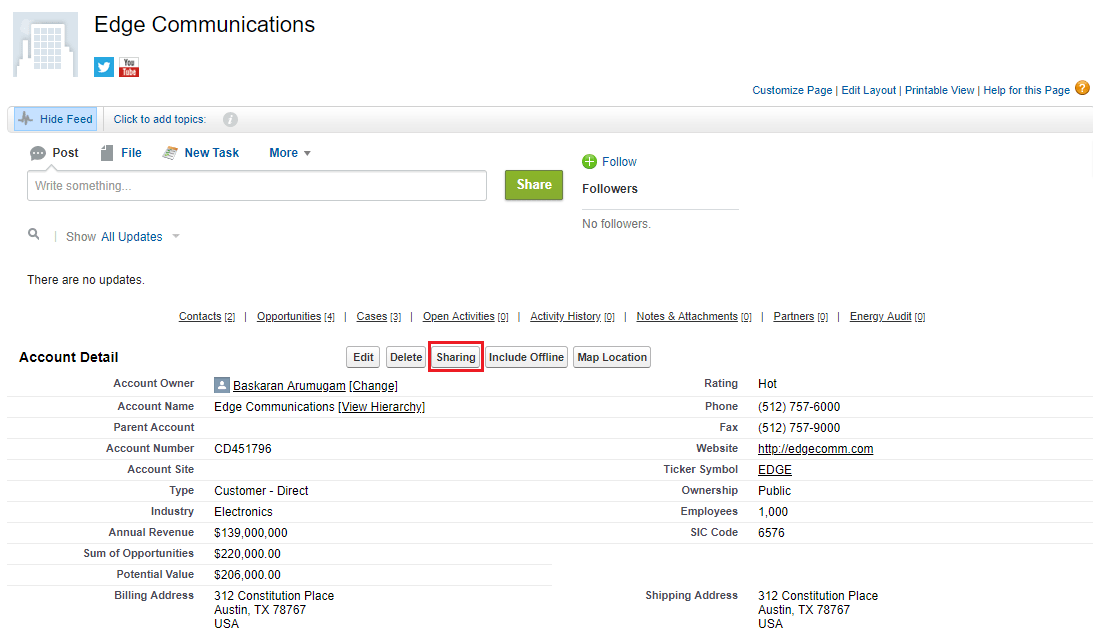Click the File attachment icon
This screenshot has width=1093, height=631.
[x=106, y=151]
